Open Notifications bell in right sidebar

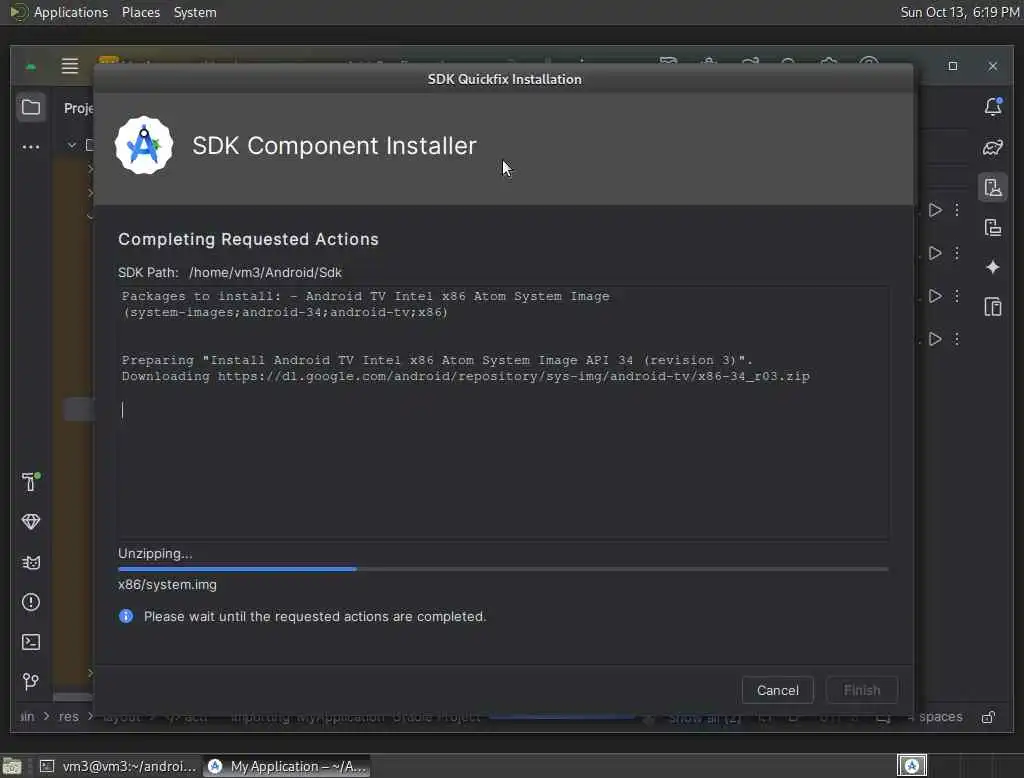pyautogui.click(x=993, y=107)
